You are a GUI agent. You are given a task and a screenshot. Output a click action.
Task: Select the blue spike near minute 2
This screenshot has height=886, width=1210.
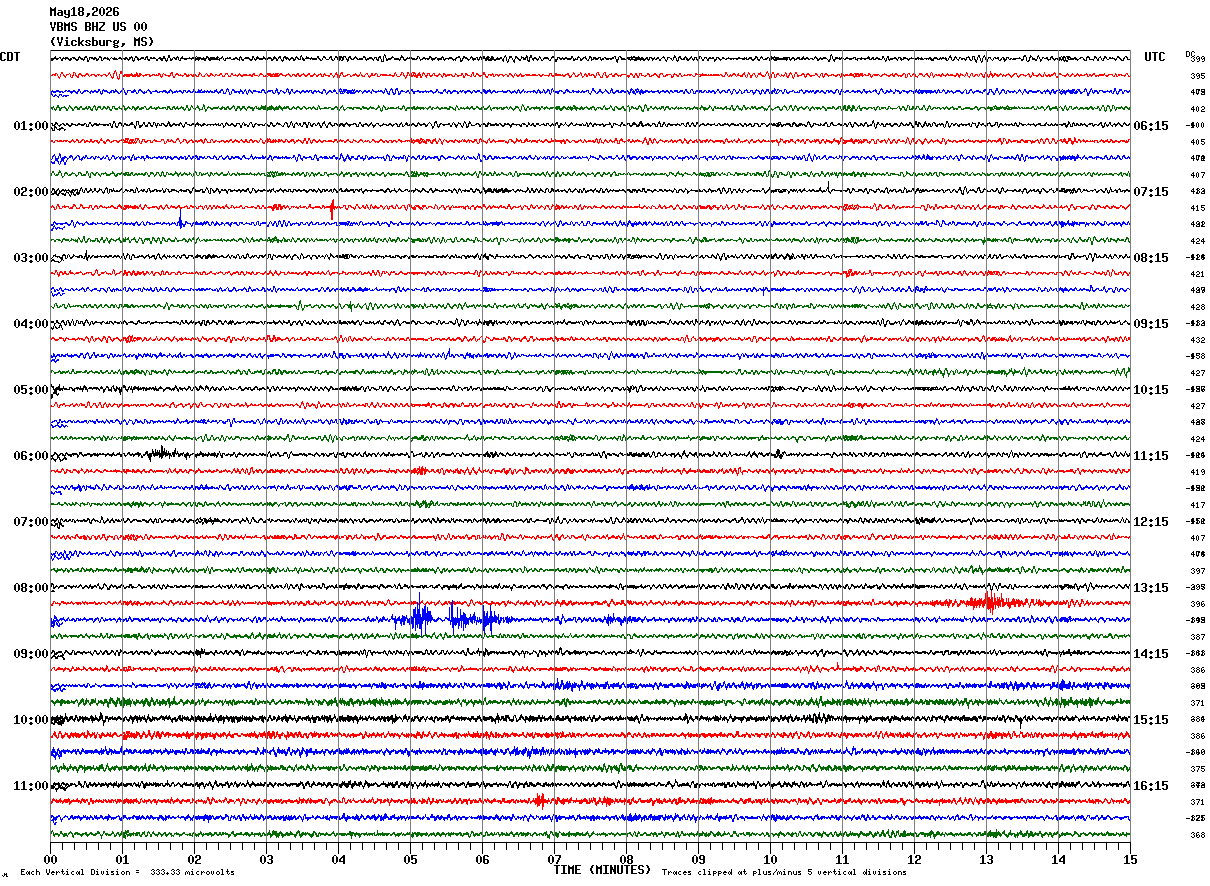point(181,219)
